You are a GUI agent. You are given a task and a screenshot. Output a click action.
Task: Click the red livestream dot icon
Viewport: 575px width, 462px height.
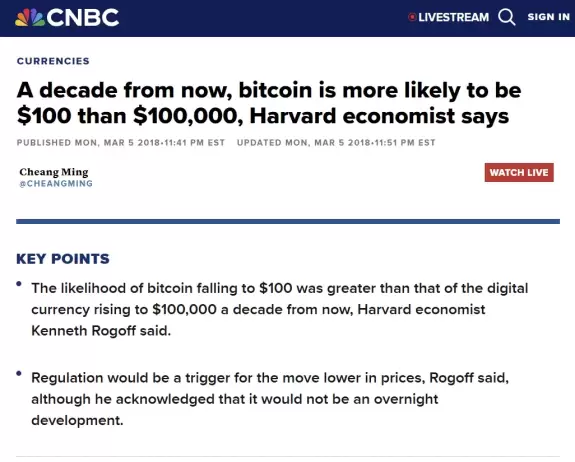click(412, 17)
